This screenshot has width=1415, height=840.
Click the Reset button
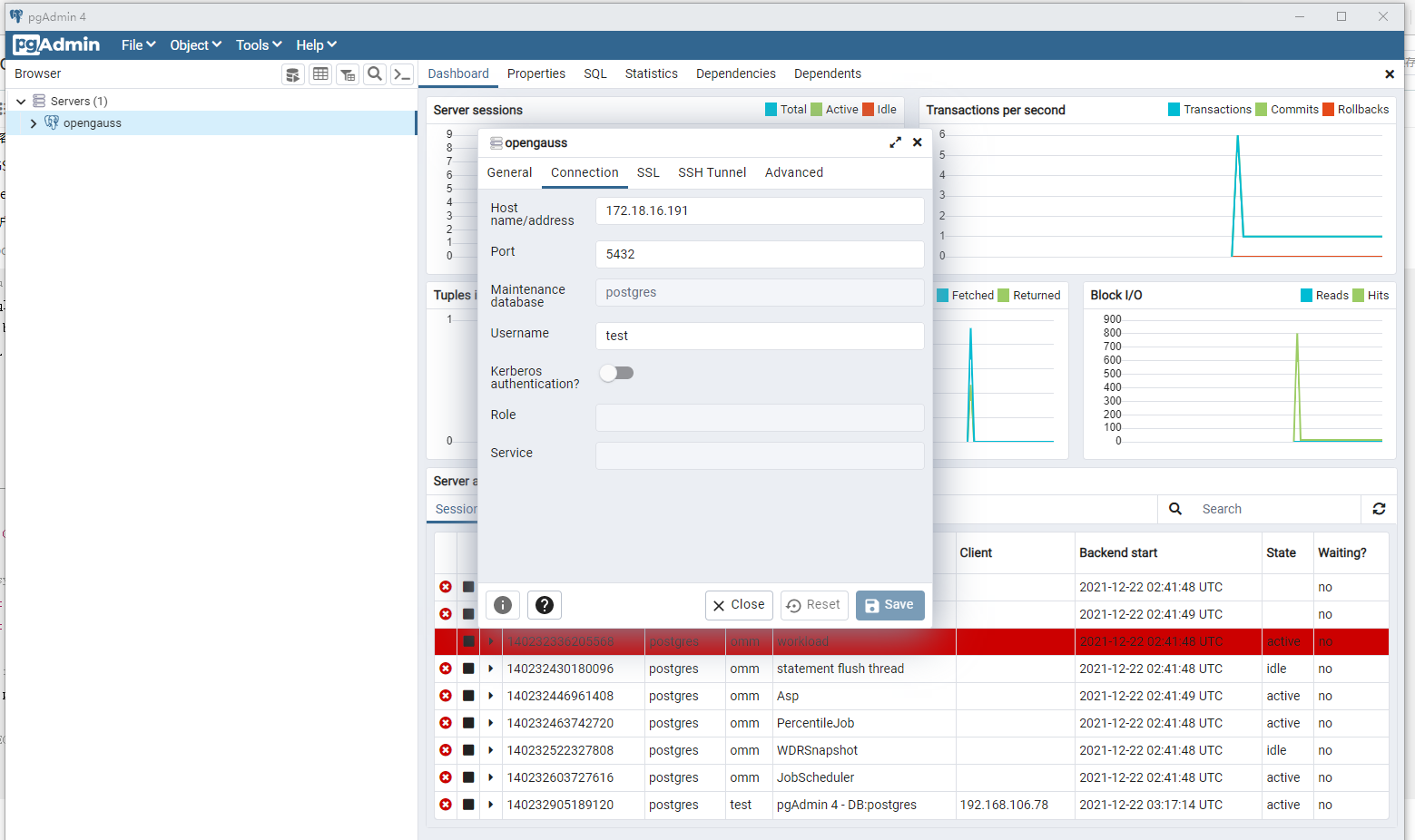[x=814, y=605]
